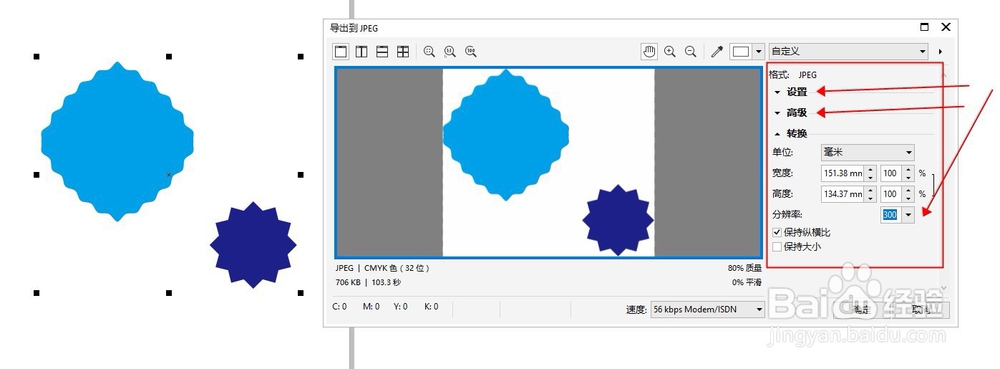Select the eyedropper color tool

pos(717,52)
